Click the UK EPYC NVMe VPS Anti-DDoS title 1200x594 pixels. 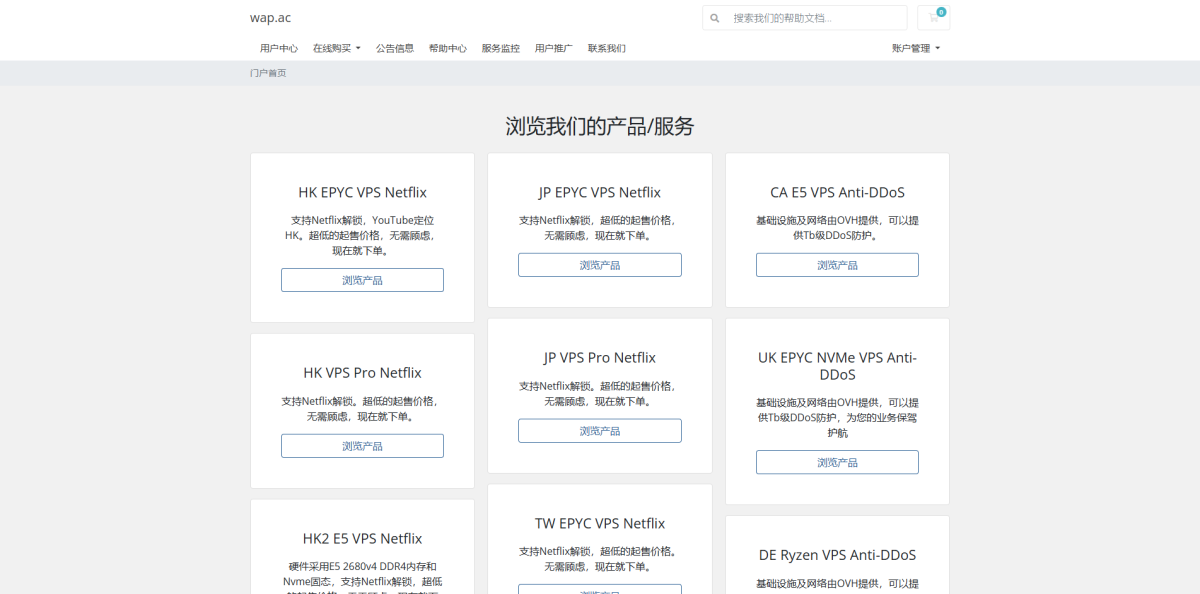pyautogui.click(x=837, y=366)
